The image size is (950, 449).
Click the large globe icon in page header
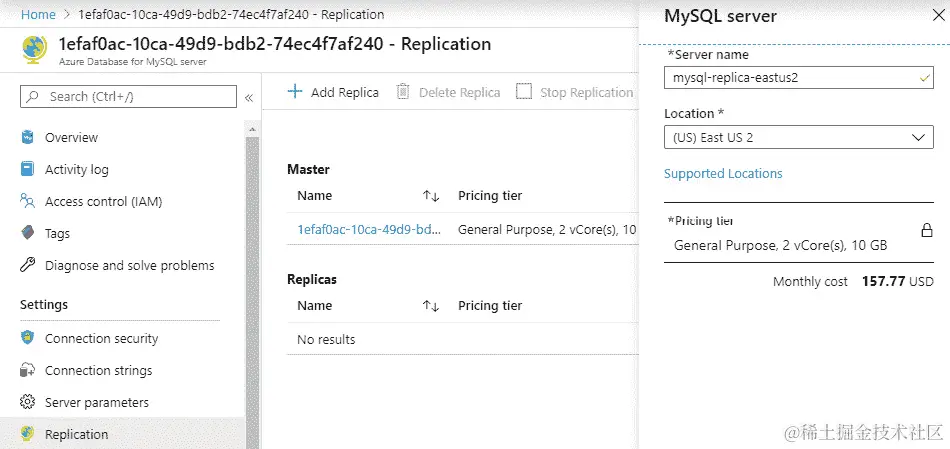35,50
